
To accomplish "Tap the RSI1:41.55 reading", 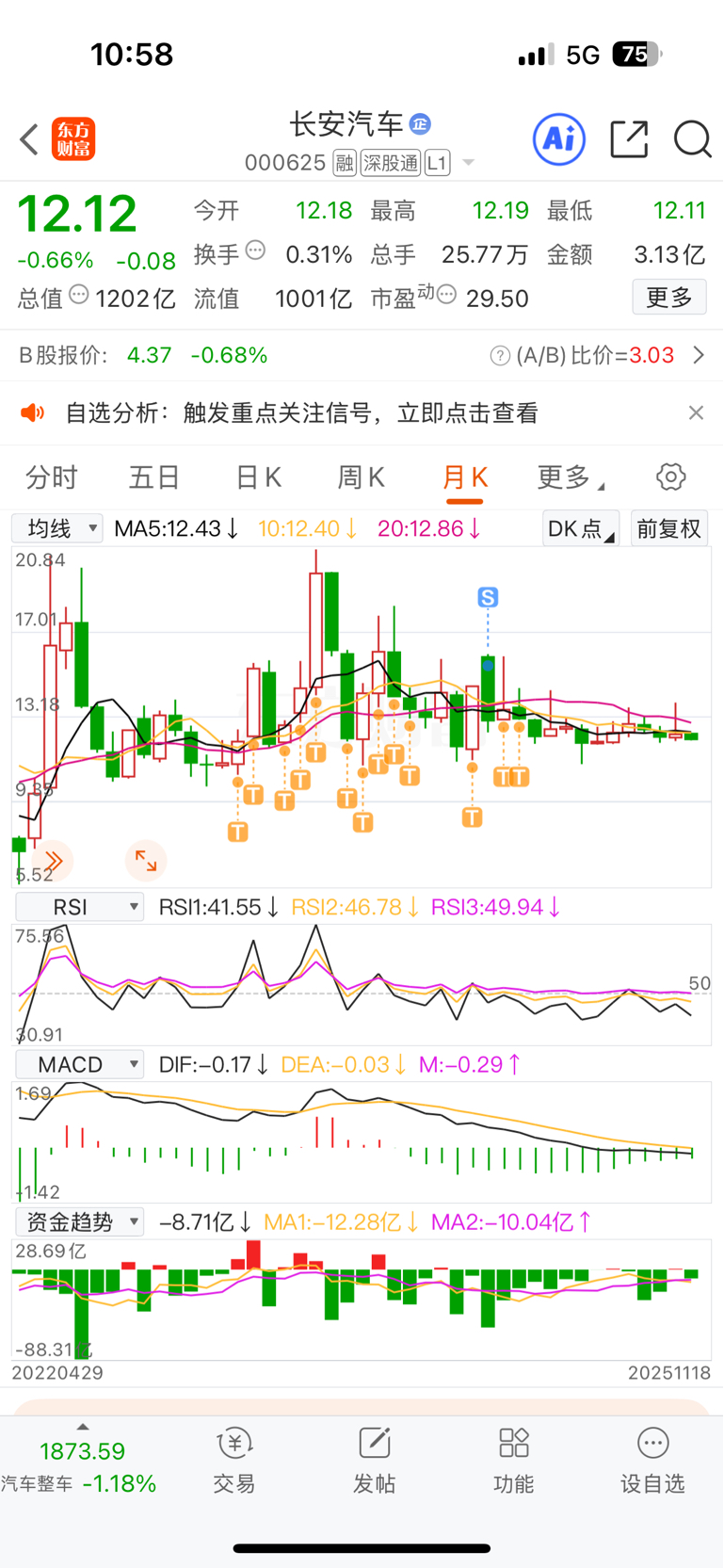I will 218,907.
